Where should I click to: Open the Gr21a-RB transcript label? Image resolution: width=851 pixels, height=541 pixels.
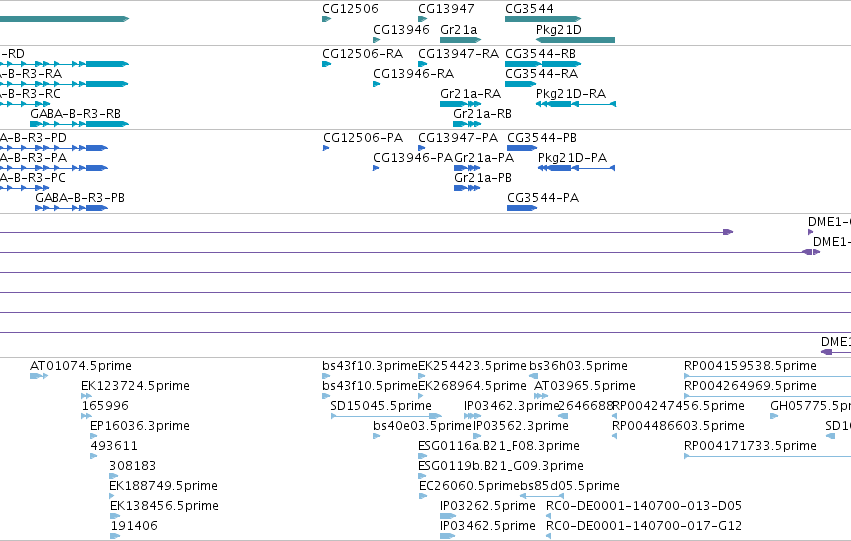pyautogui.click(x=482, y=114)
